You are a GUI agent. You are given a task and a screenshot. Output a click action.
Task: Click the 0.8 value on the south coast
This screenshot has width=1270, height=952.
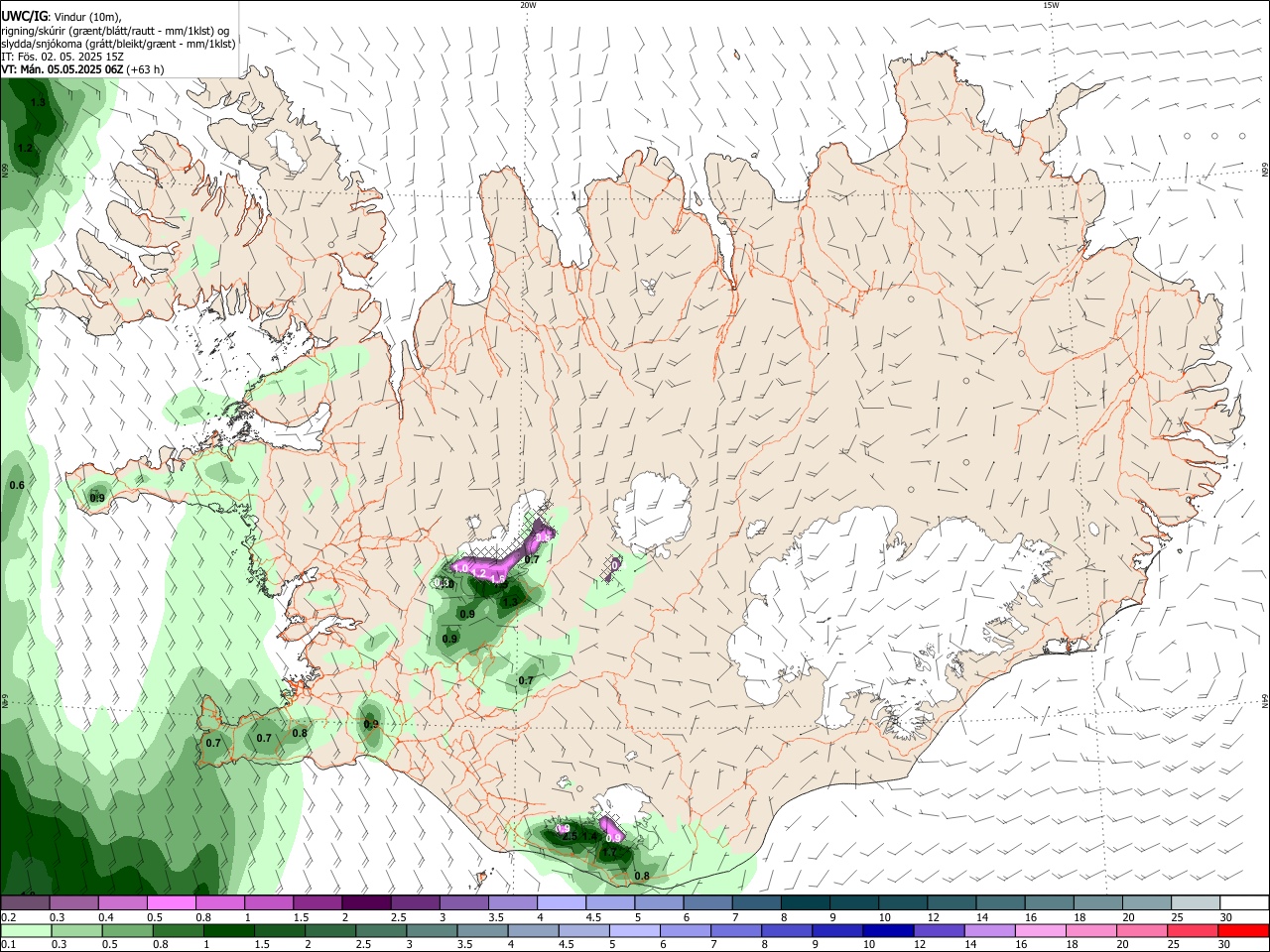coord(642,876)
